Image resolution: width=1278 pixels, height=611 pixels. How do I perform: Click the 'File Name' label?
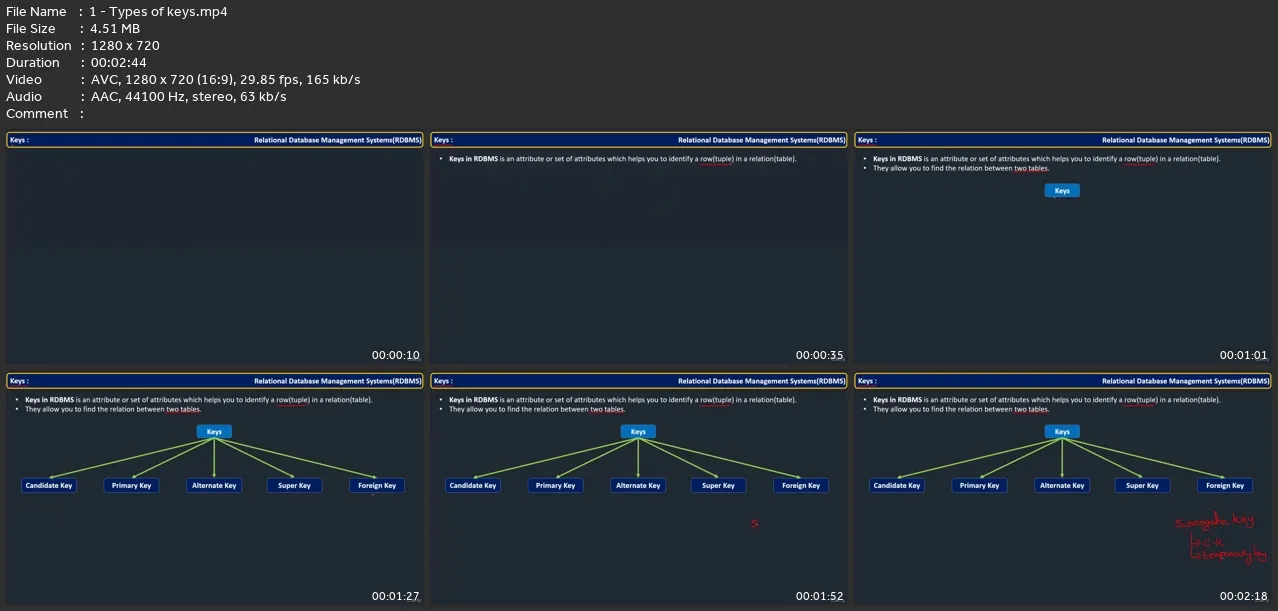[36, 12]
